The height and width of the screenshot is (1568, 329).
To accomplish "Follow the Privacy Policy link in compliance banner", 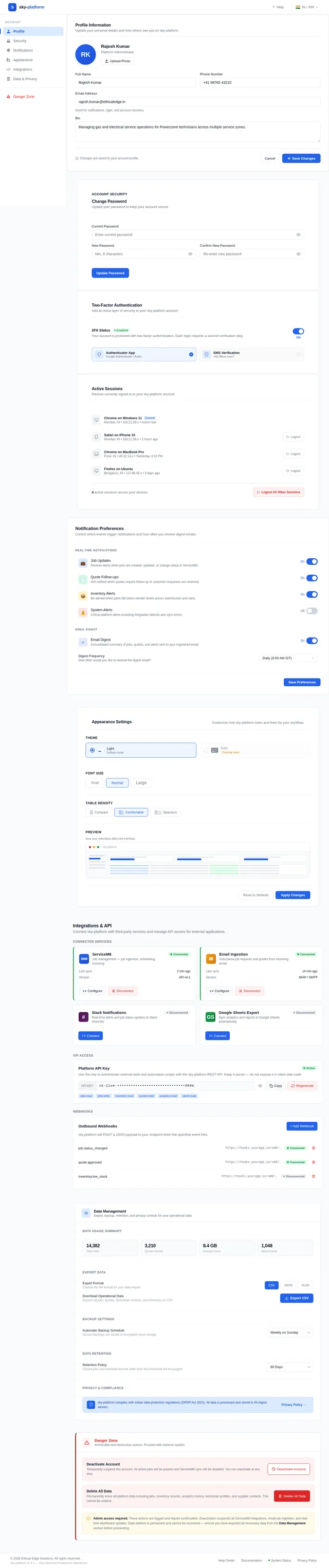I will pyautogui.click(x=294, y=1405).
